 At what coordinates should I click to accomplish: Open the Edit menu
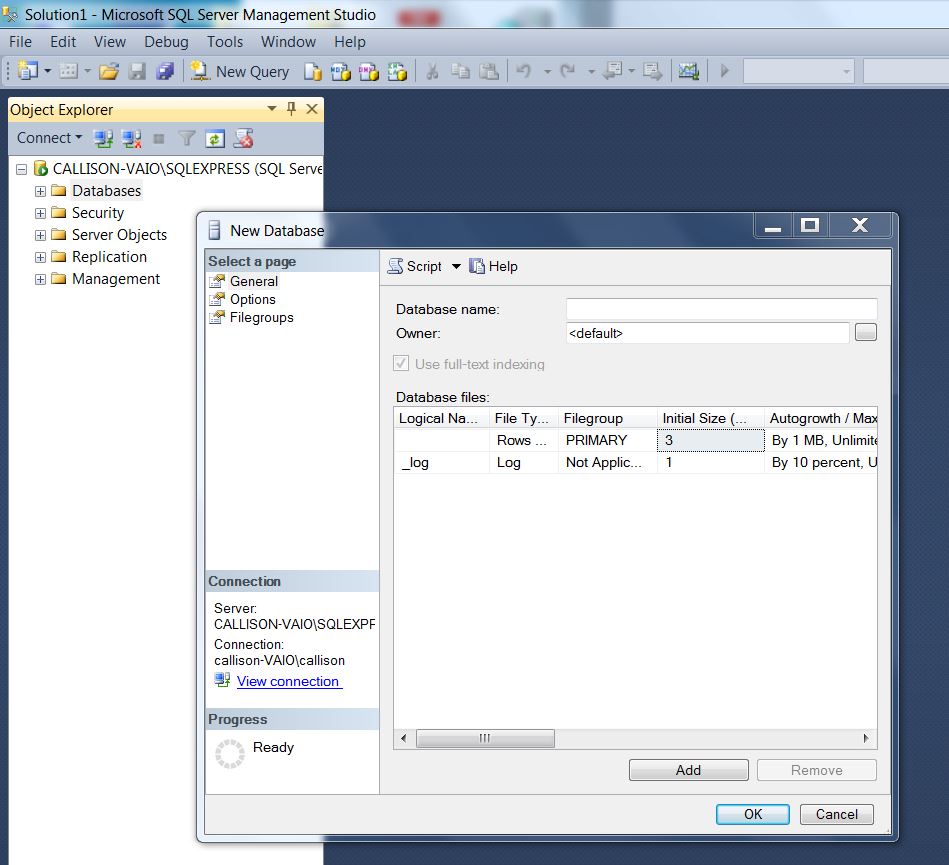(63, 42)
